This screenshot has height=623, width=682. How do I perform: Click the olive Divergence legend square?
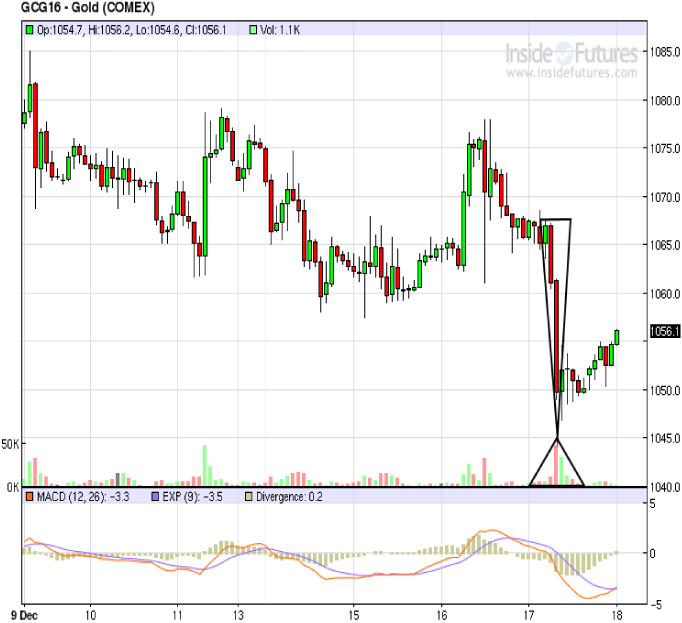250,496
